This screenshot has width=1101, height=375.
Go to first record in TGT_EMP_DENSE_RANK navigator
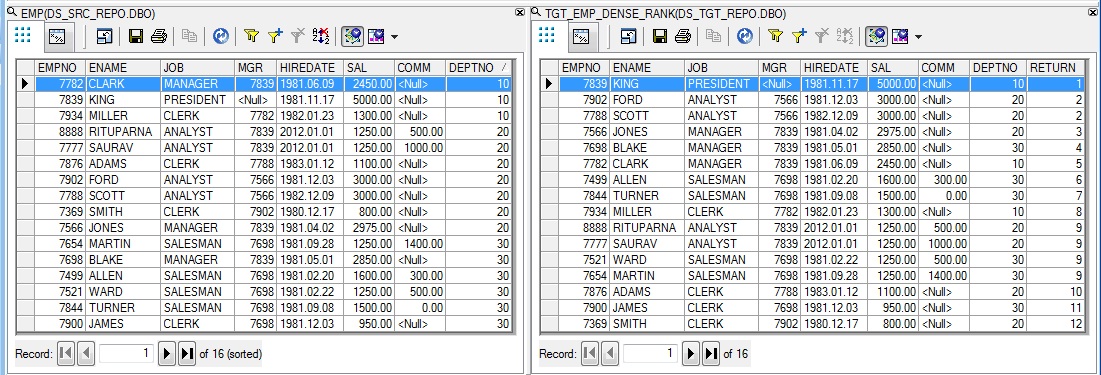click(x=590, y=354)
